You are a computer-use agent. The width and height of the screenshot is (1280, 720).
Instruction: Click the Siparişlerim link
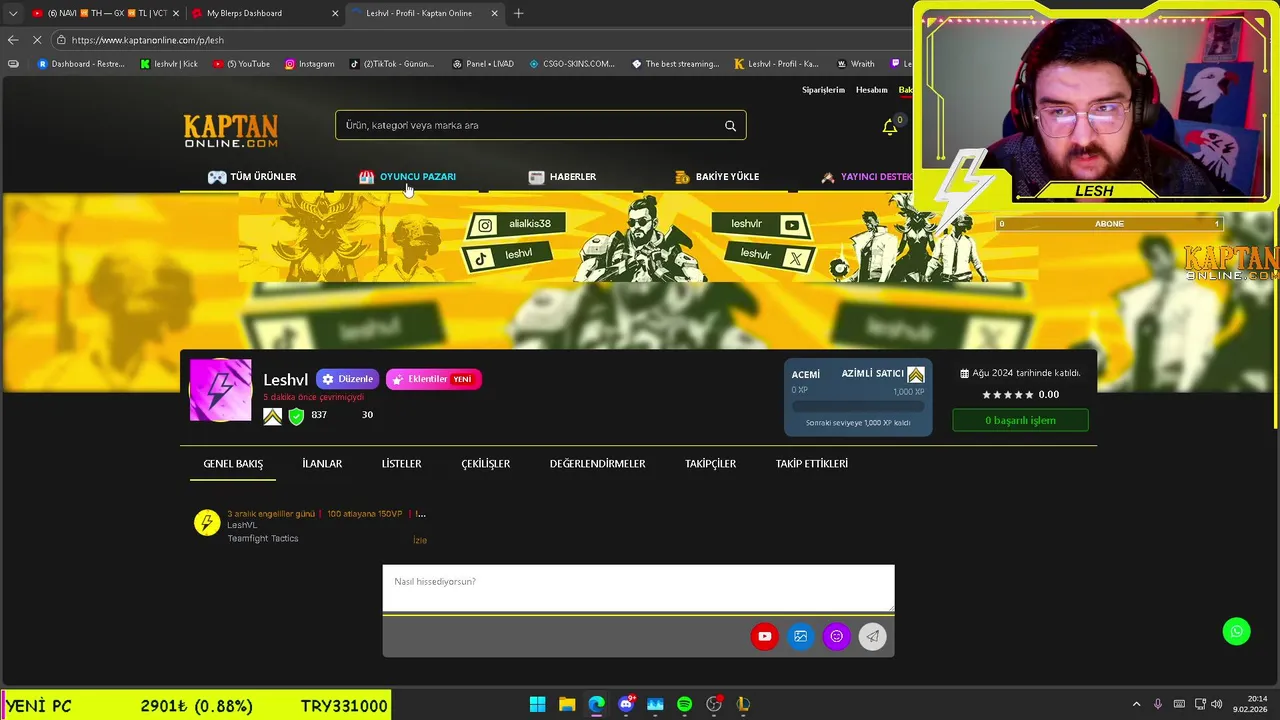(823, 90)
